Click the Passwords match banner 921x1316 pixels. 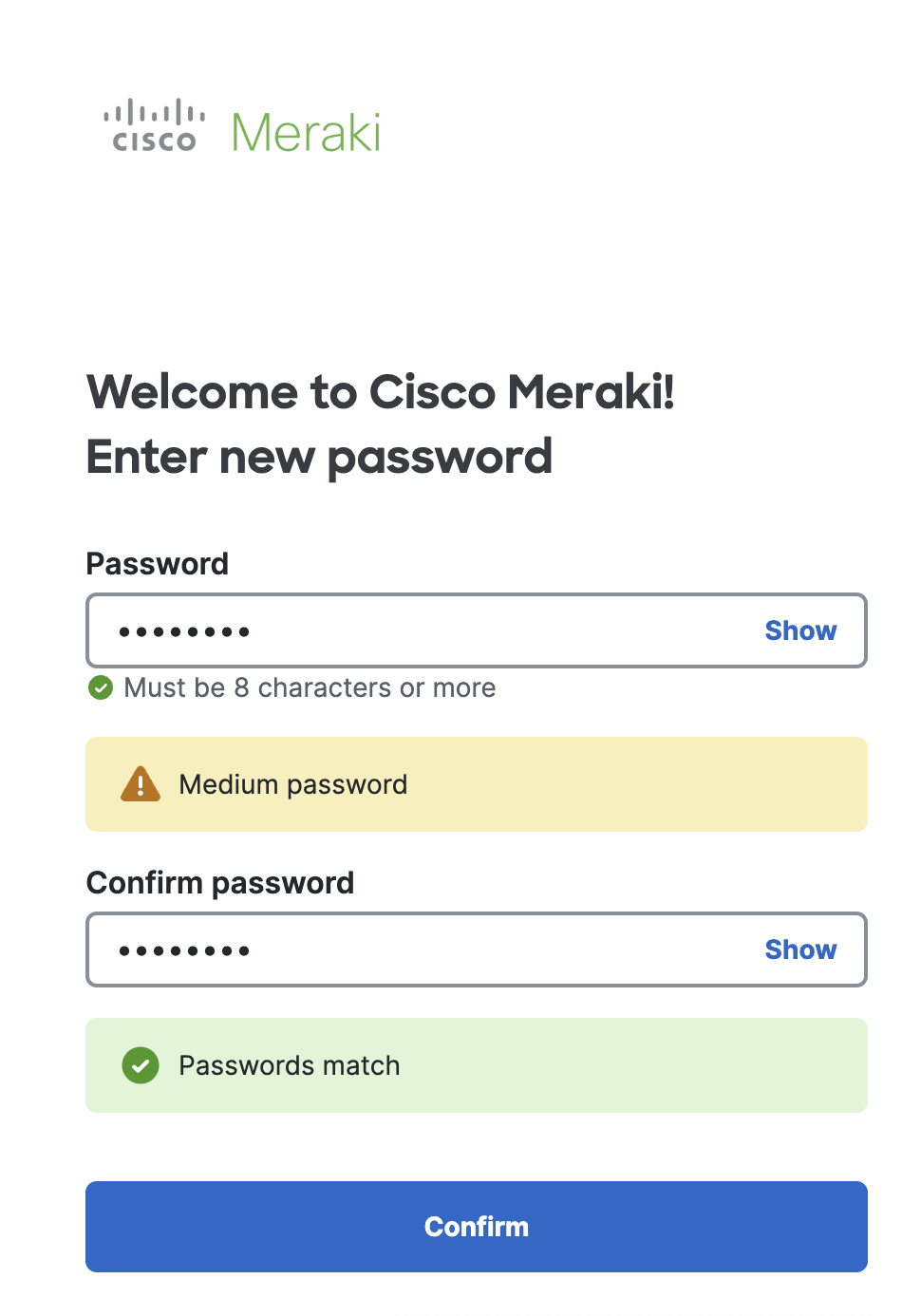tap(477, 1065)
